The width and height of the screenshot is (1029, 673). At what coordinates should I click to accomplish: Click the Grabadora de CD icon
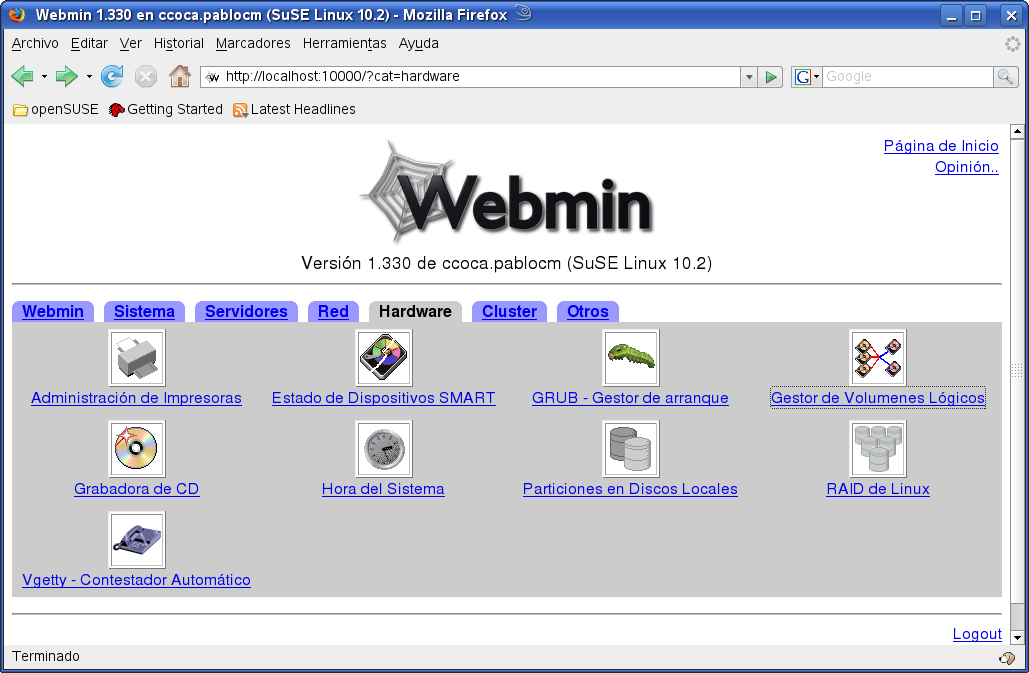136,448
